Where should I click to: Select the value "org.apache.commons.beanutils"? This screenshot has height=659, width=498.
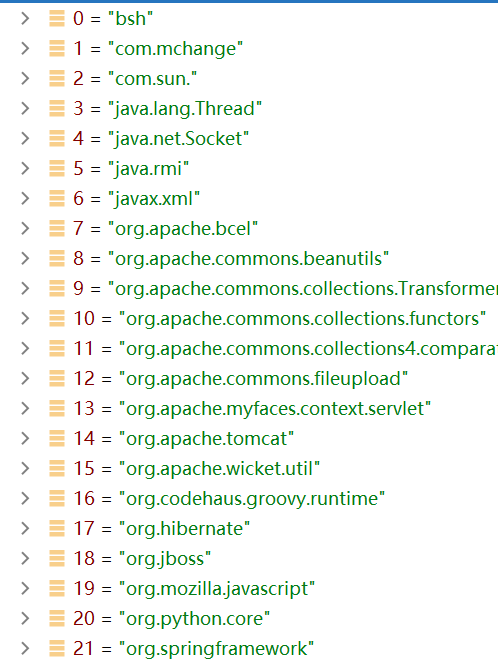248,259
